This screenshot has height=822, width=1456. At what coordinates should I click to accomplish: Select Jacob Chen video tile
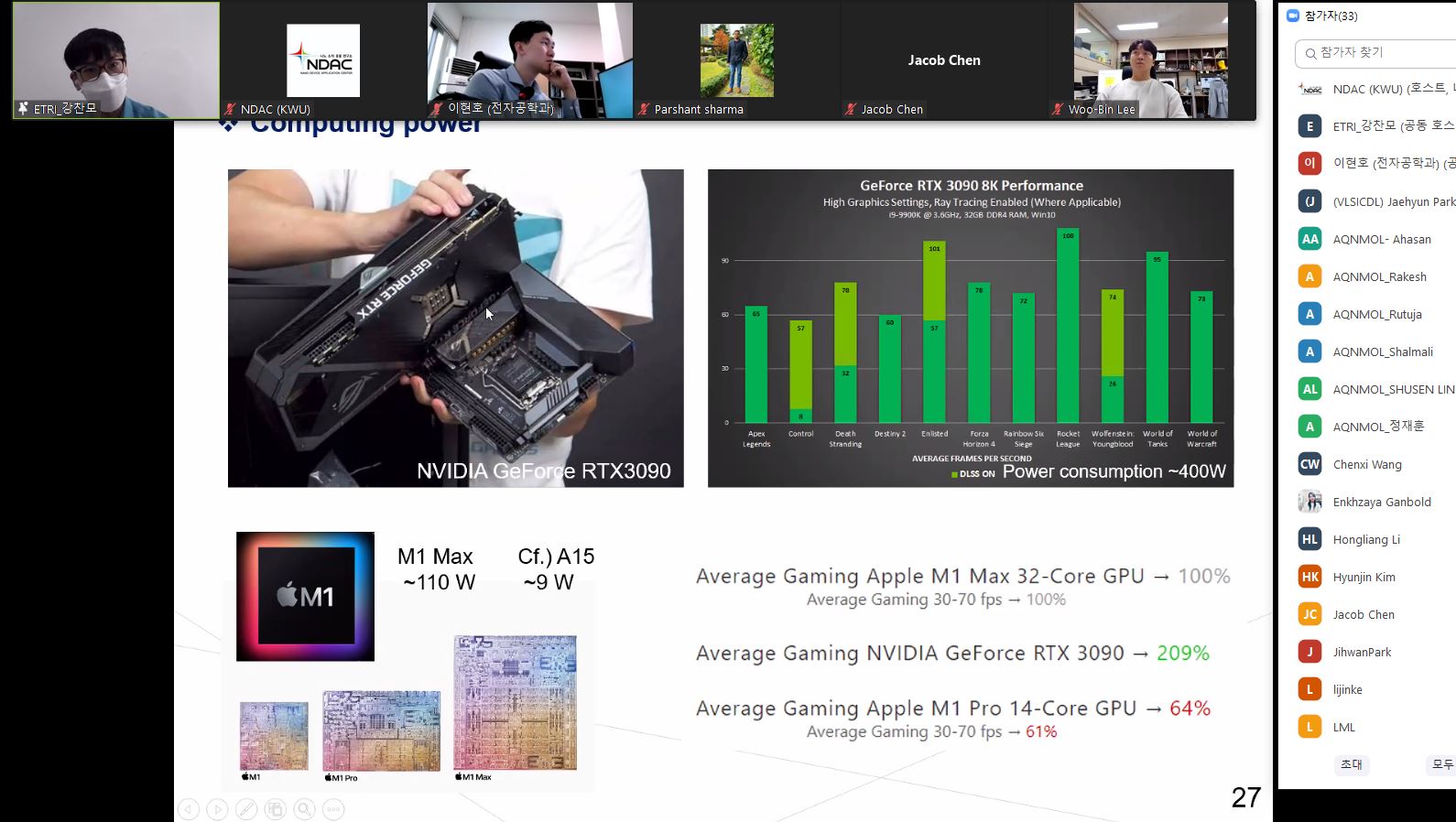[x=944, y=60]
